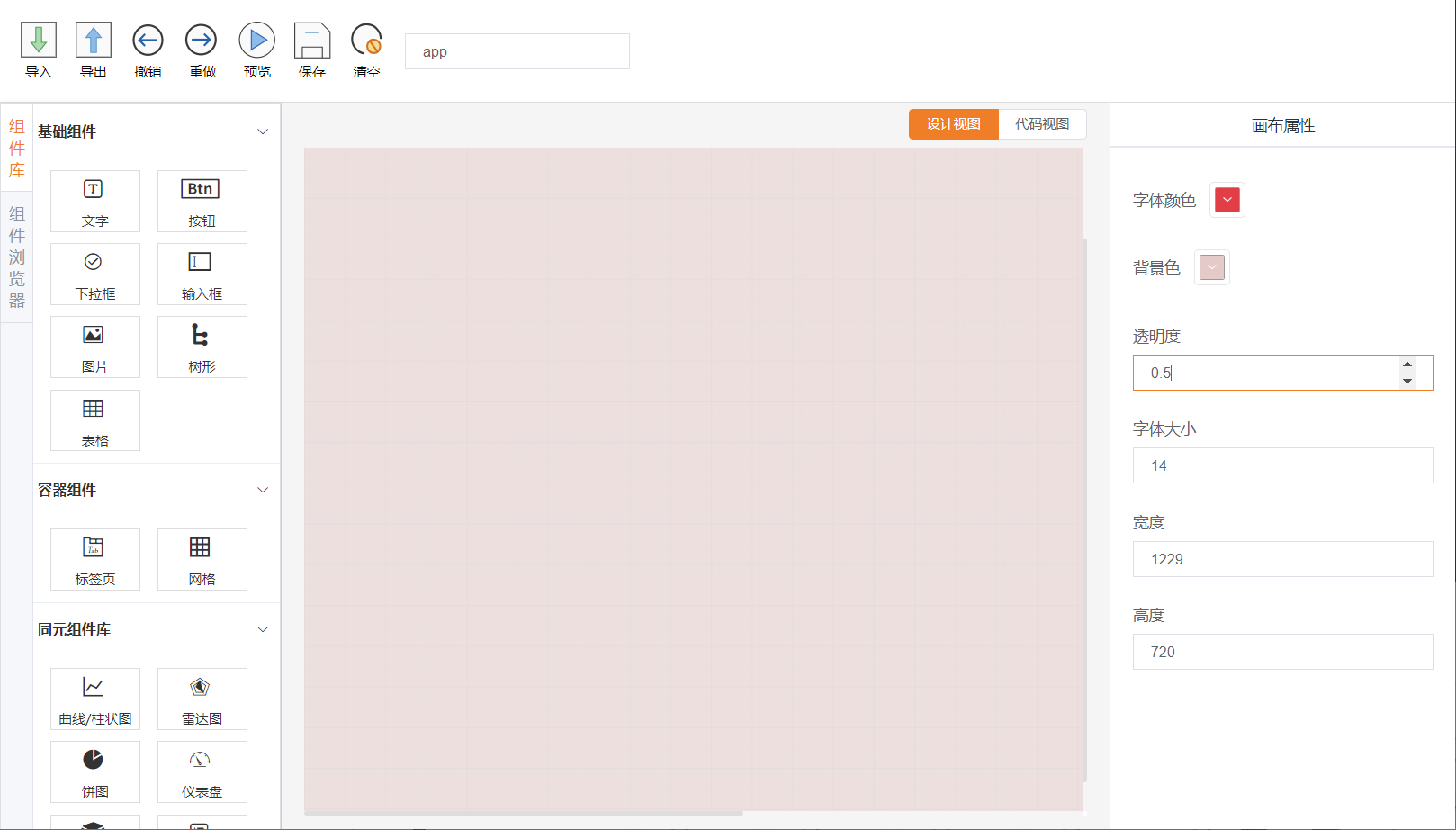Select the 树形 tree component
Viewport: 1456px width, 830px height.
pyautogui.click(x=202, y=347)
